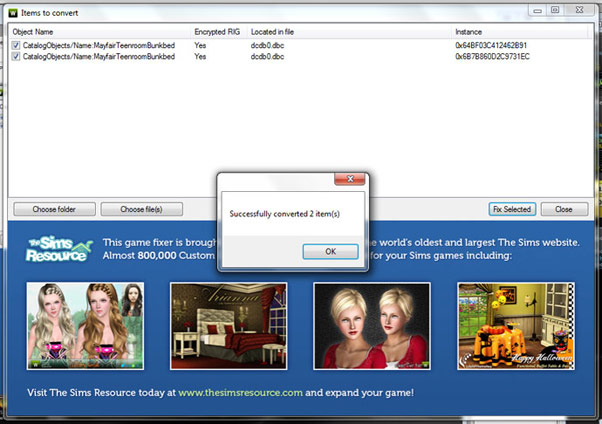Uncheck the row with instance 0x64BF03C412462B91
The width and height of the screenshot is (602, 424).
tap(16, 45)
